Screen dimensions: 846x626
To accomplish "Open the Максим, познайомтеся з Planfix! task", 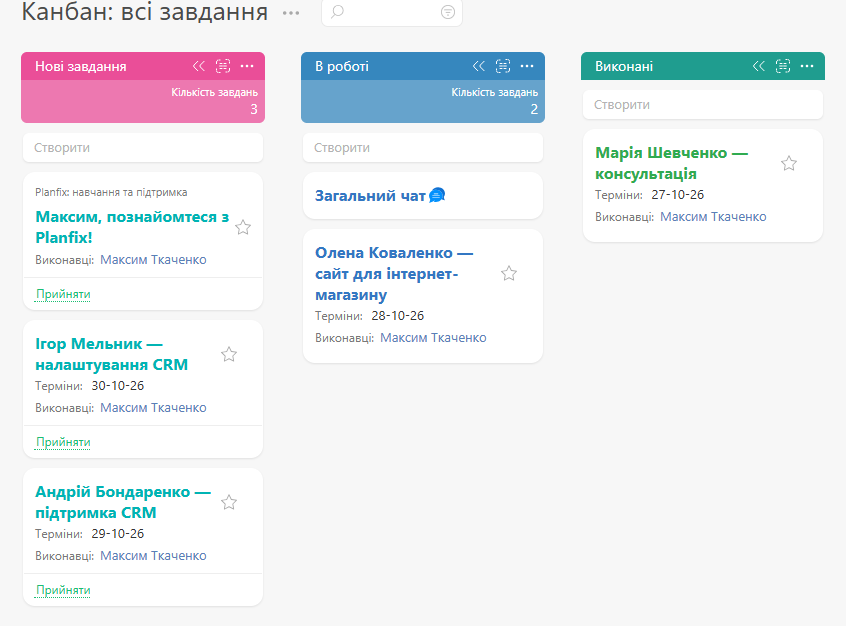I will click(x=132, y=227).
